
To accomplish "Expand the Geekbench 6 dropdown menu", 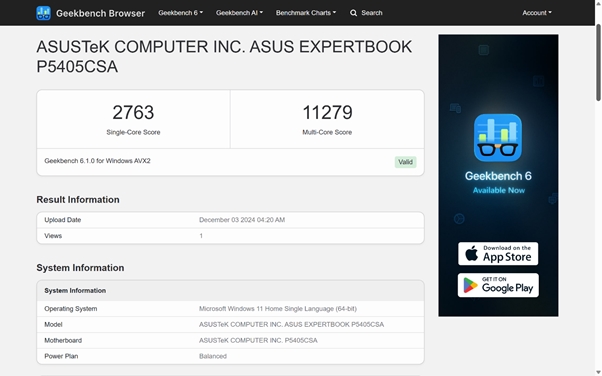I will point(180,13).
